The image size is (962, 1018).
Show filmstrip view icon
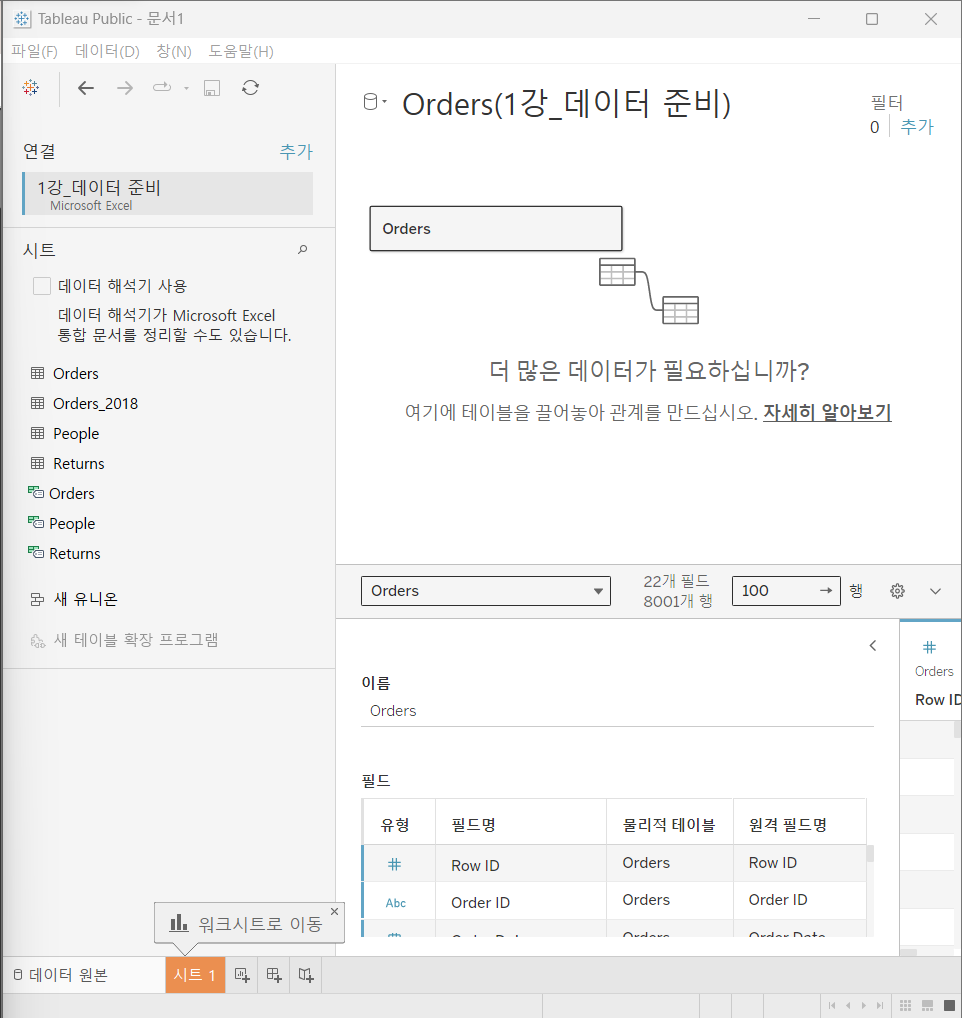tap(928, 1005)
